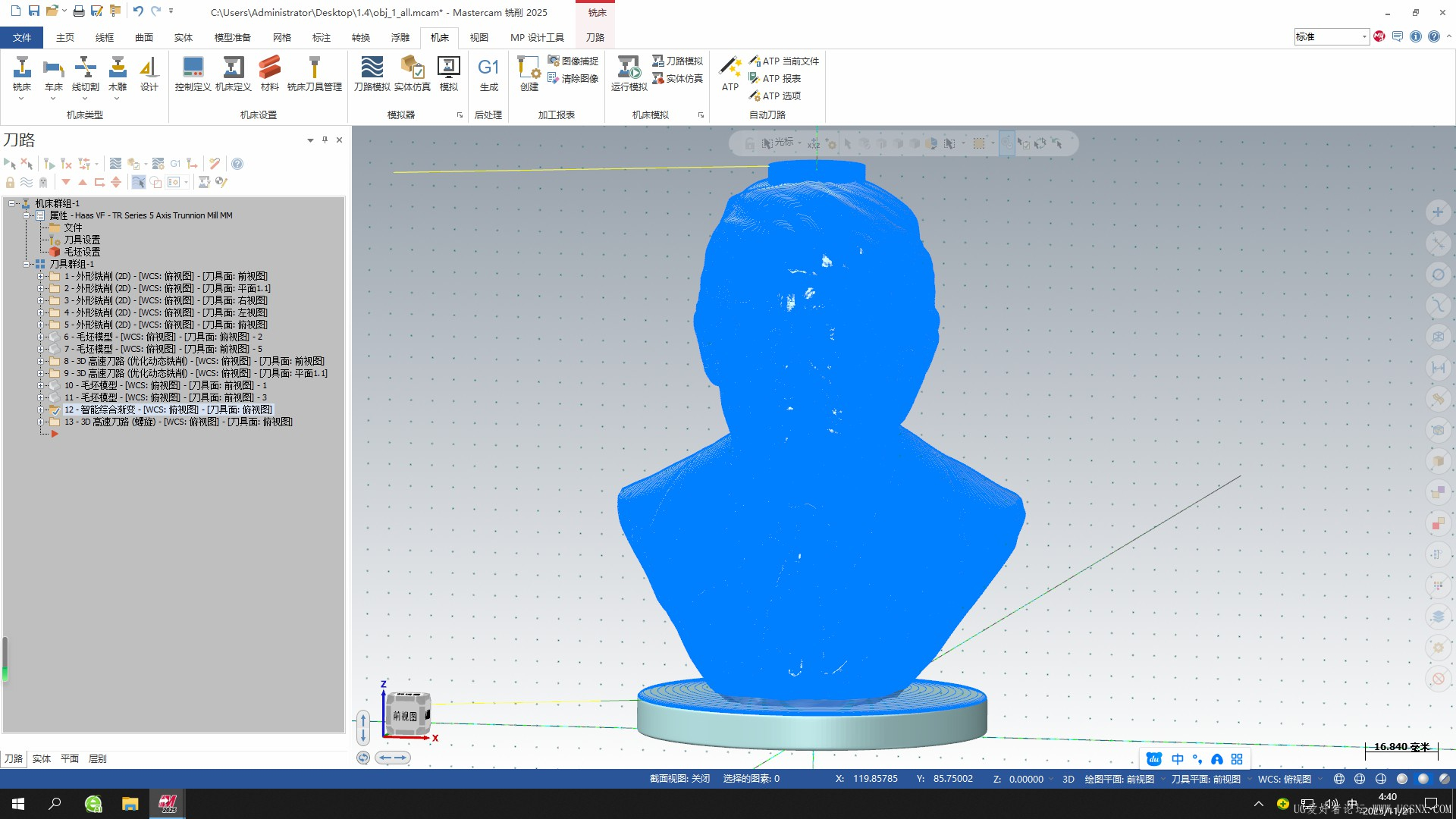Open the 毛坯设置 stock setup item
Viewport: 1456px width, 819px height.
82,252
